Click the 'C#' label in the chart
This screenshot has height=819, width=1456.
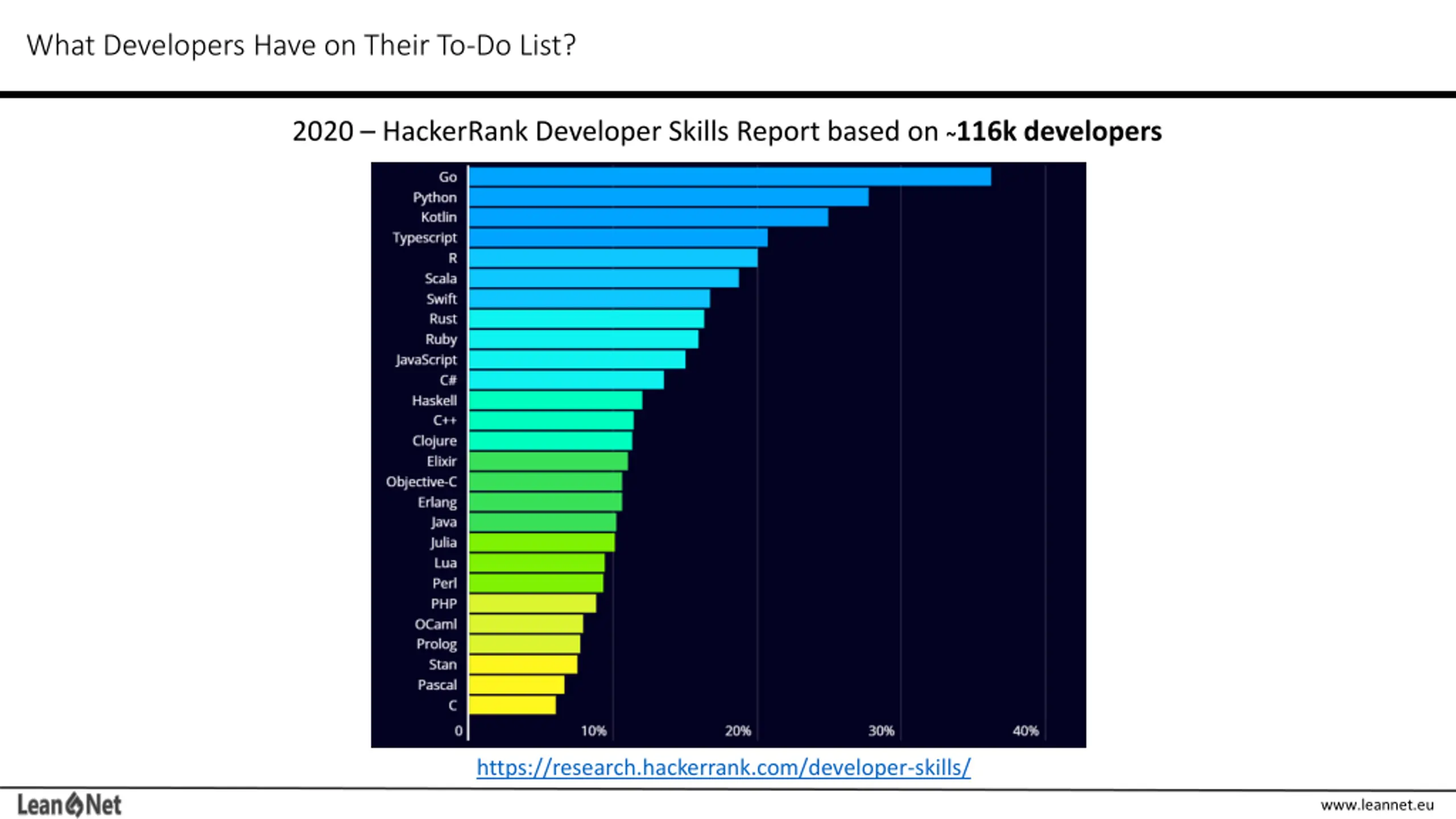448,380
